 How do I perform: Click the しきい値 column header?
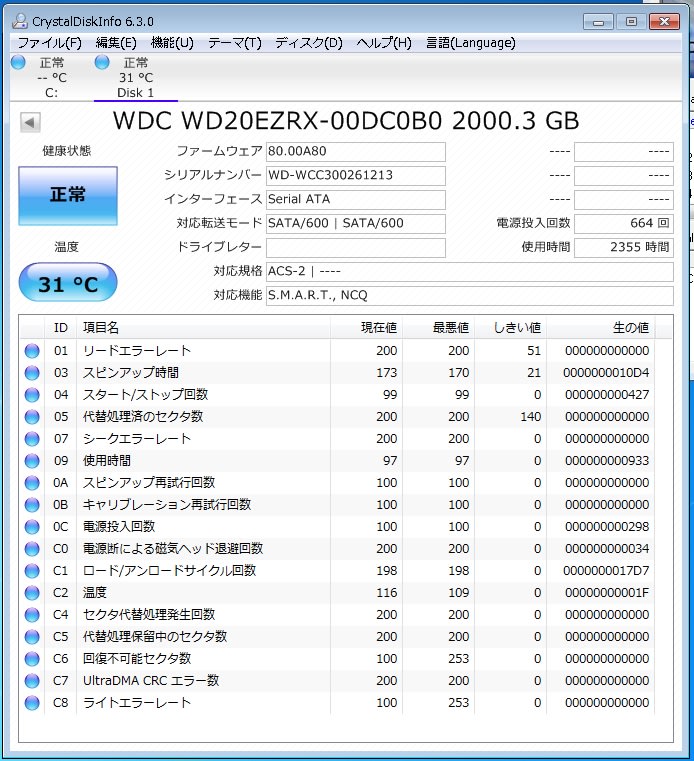coord(511,328)
